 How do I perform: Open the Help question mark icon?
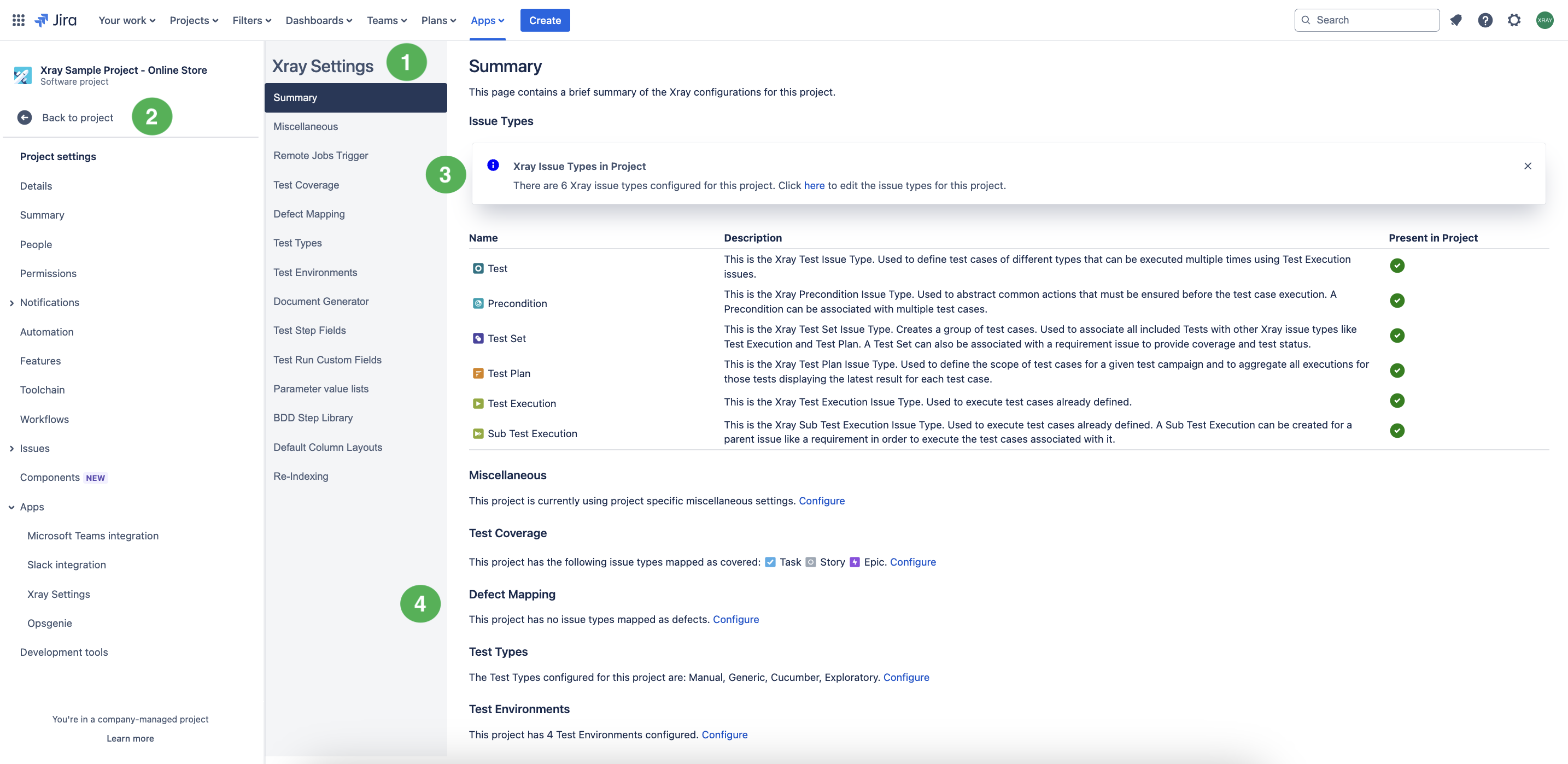[1484, 20]
